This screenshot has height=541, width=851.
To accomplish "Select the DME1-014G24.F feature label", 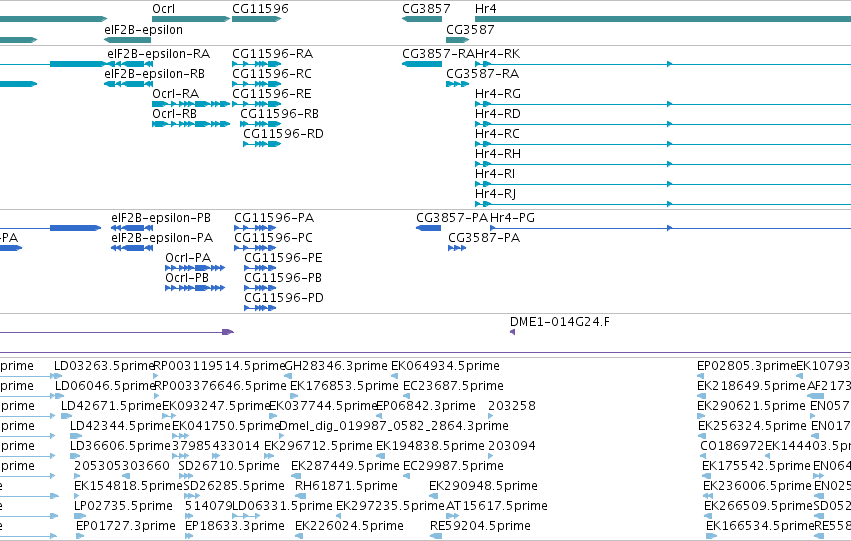I will [560, 322].
